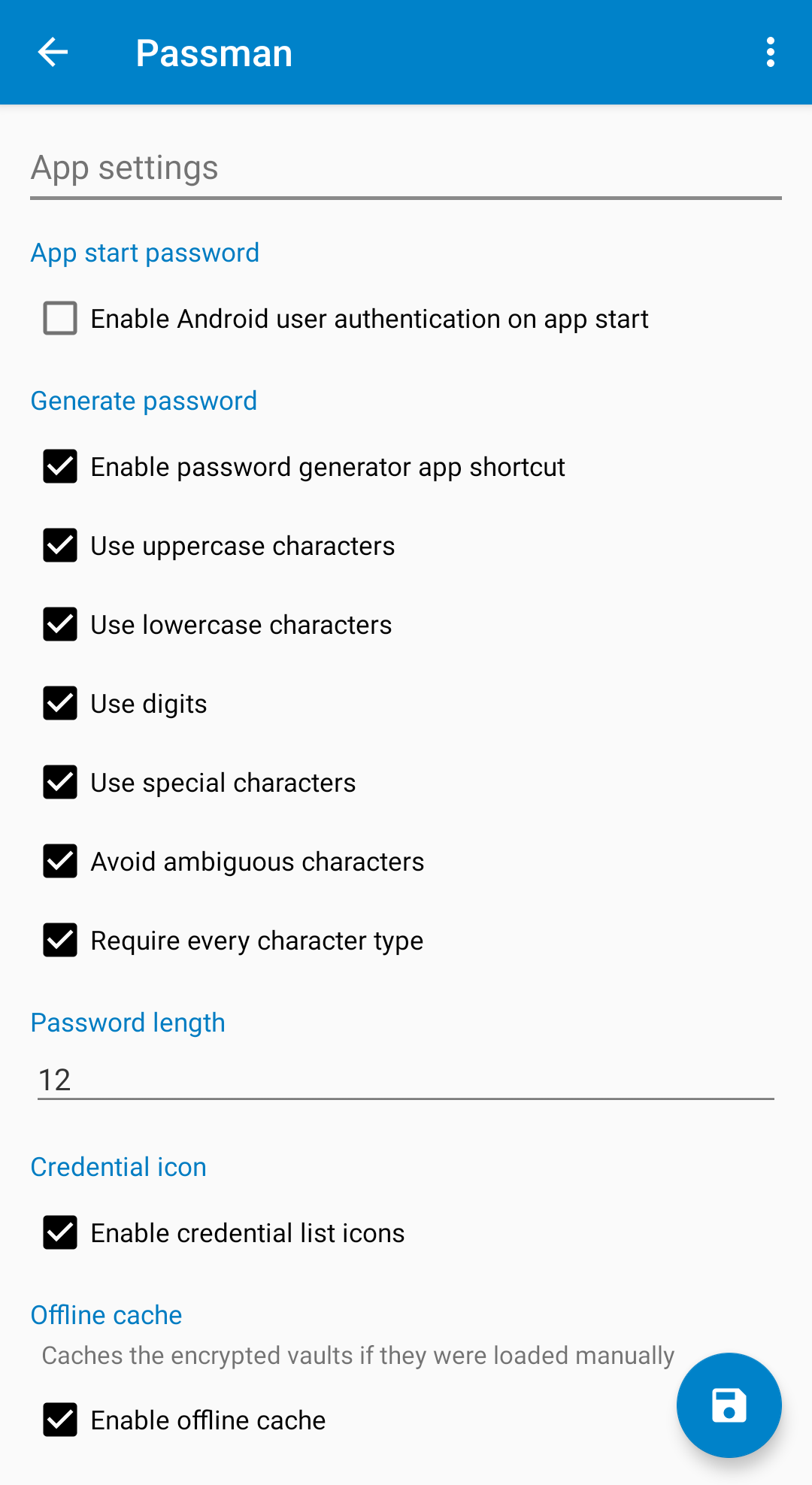Tap the App start password section label
The width and height of the screenshot is (812, 1485).
coord(145,253)
